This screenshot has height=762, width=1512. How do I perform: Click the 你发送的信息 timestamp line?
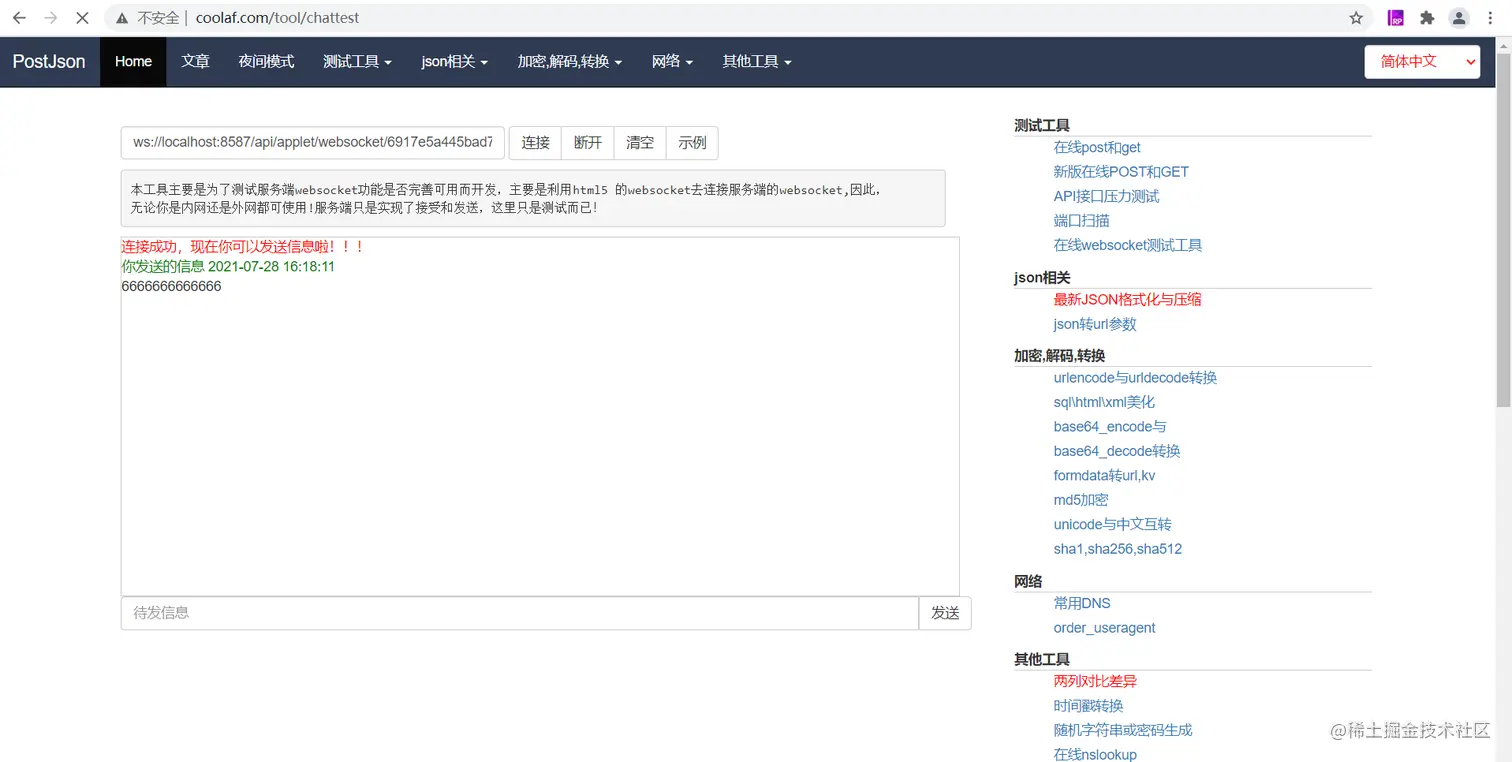coord(228,267)
